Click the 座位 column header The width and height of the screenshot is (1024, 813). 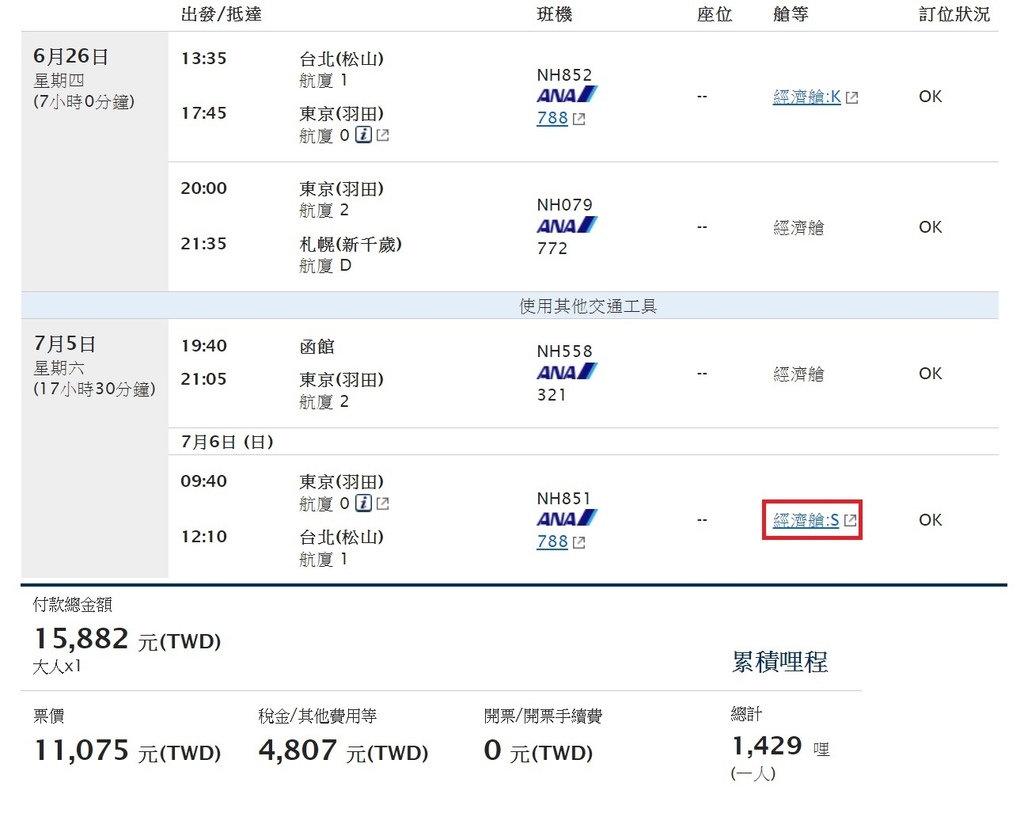tap(714, 14)
